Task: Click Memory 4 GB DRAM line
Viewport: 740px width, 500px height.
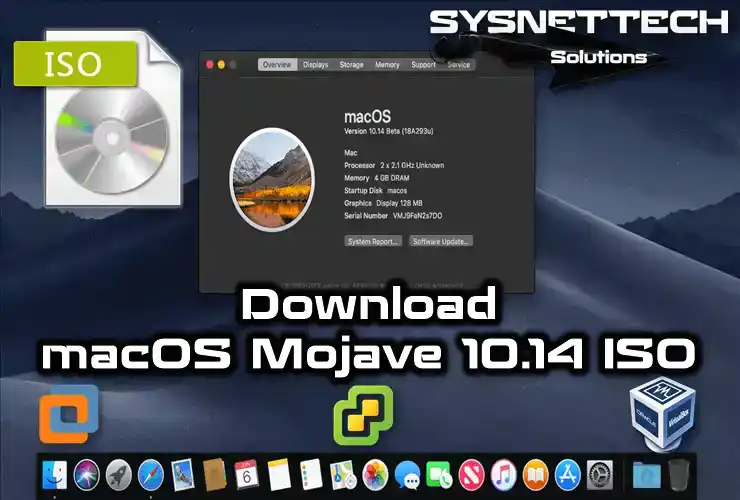Action: coord(377,178)
